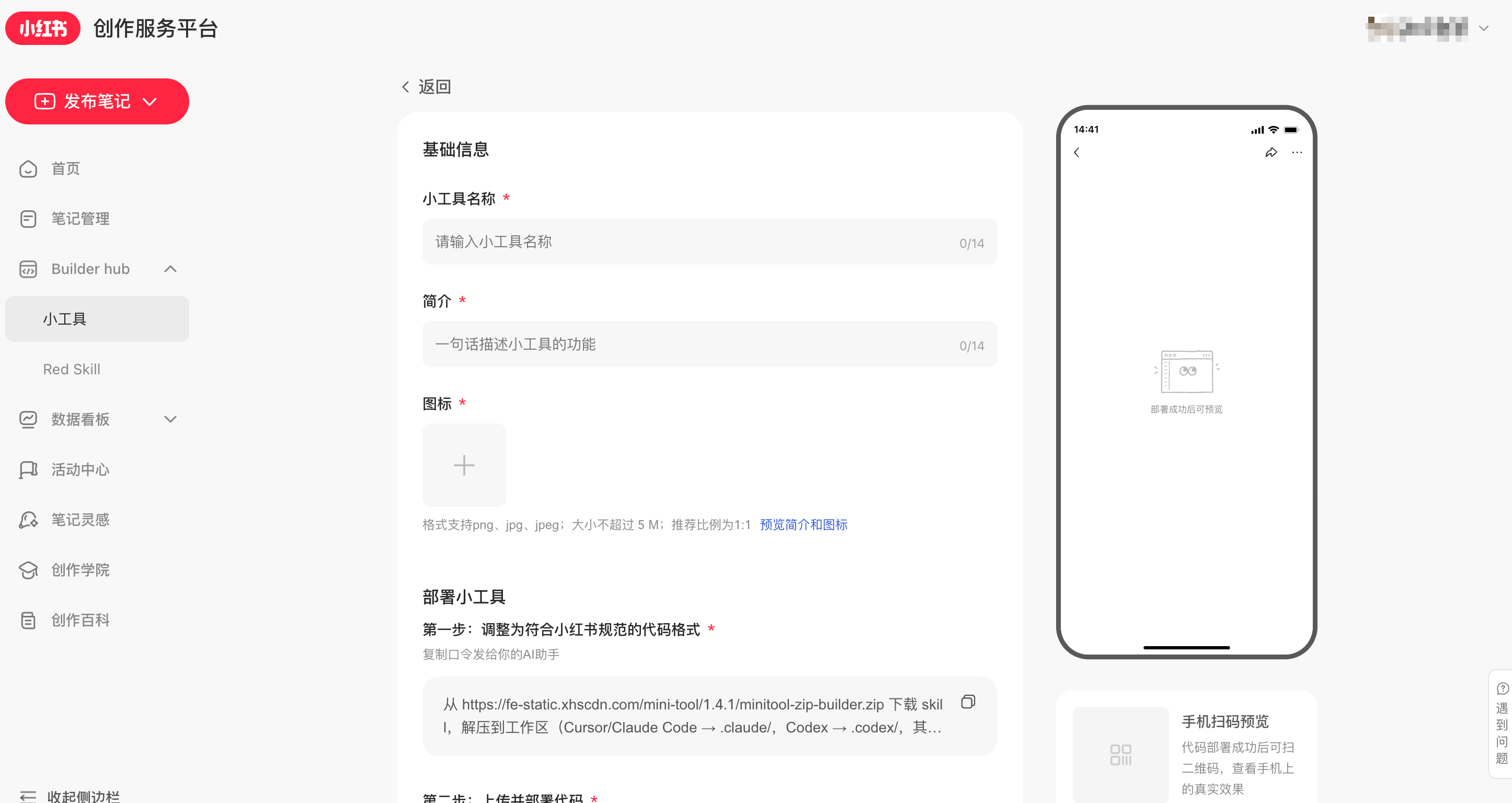1512x803 pixels.
Task: Click the QR code placeholder thumbnail
Action: tap(1120, 754)
